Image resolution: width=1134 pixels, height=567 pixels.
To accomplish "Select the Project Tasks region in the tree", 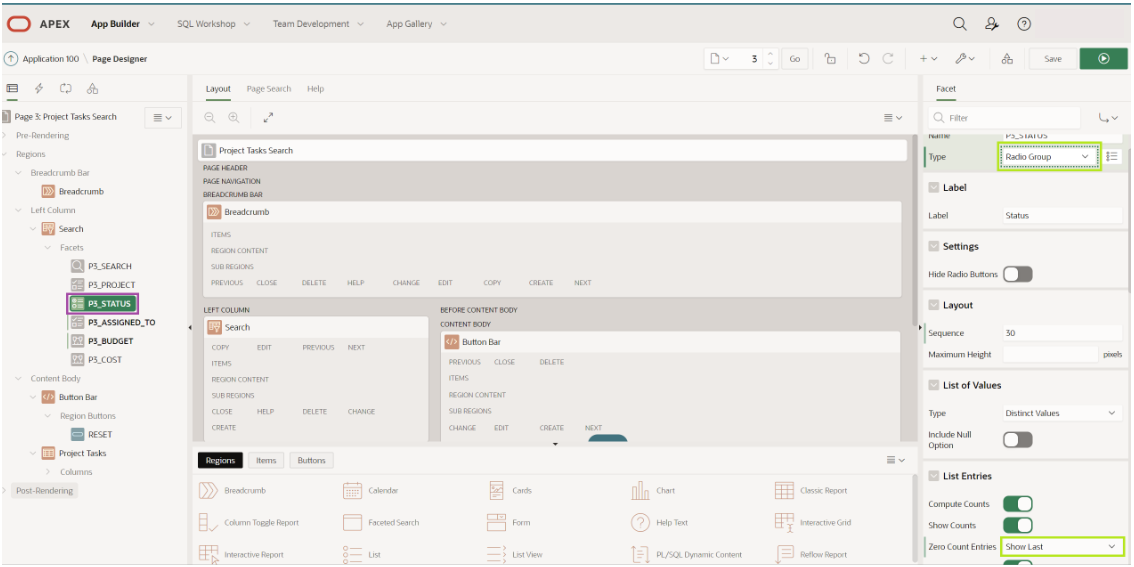I will 82,453.
